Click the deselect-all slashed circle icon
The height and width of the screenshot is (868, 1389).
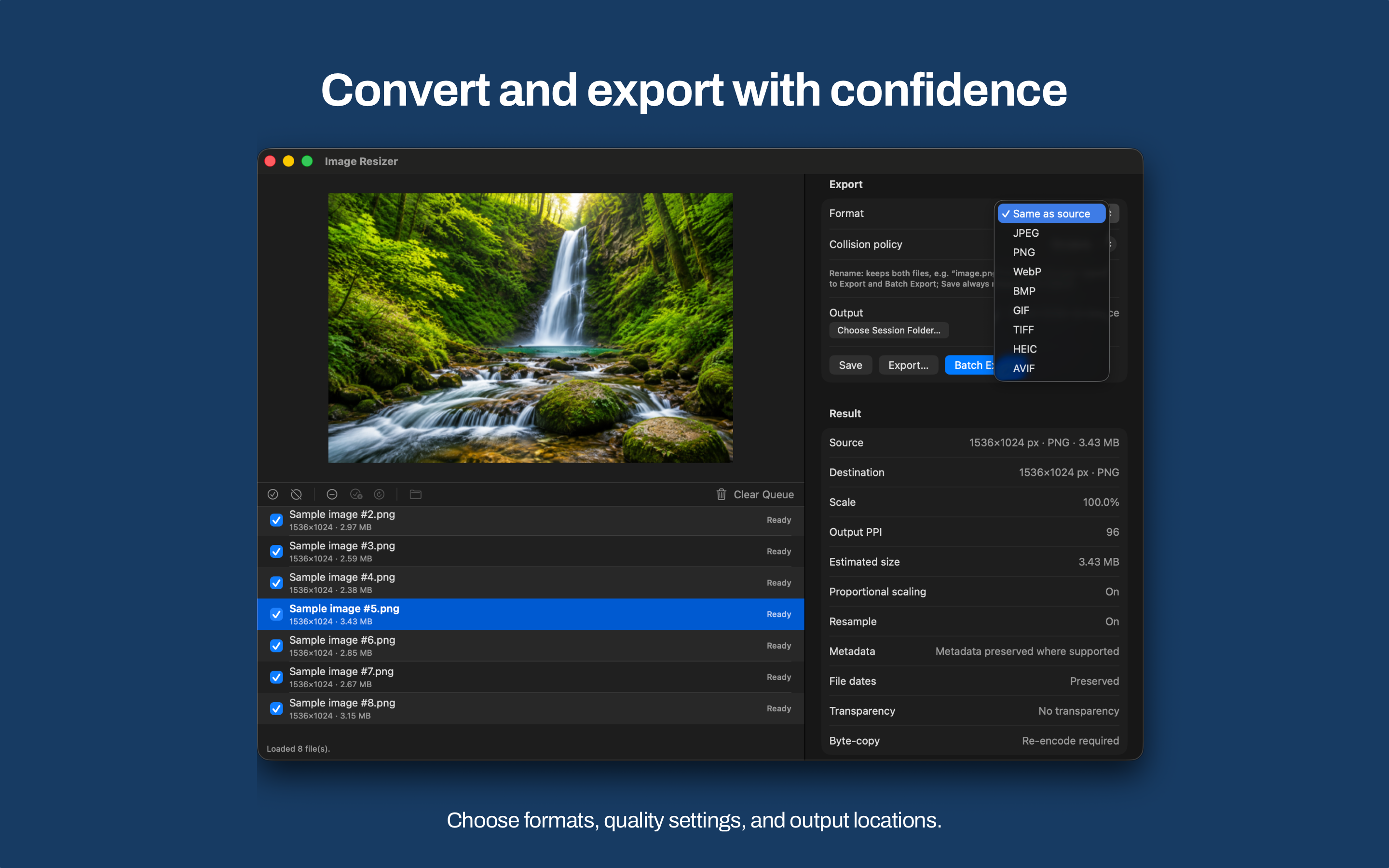point(296,494)
